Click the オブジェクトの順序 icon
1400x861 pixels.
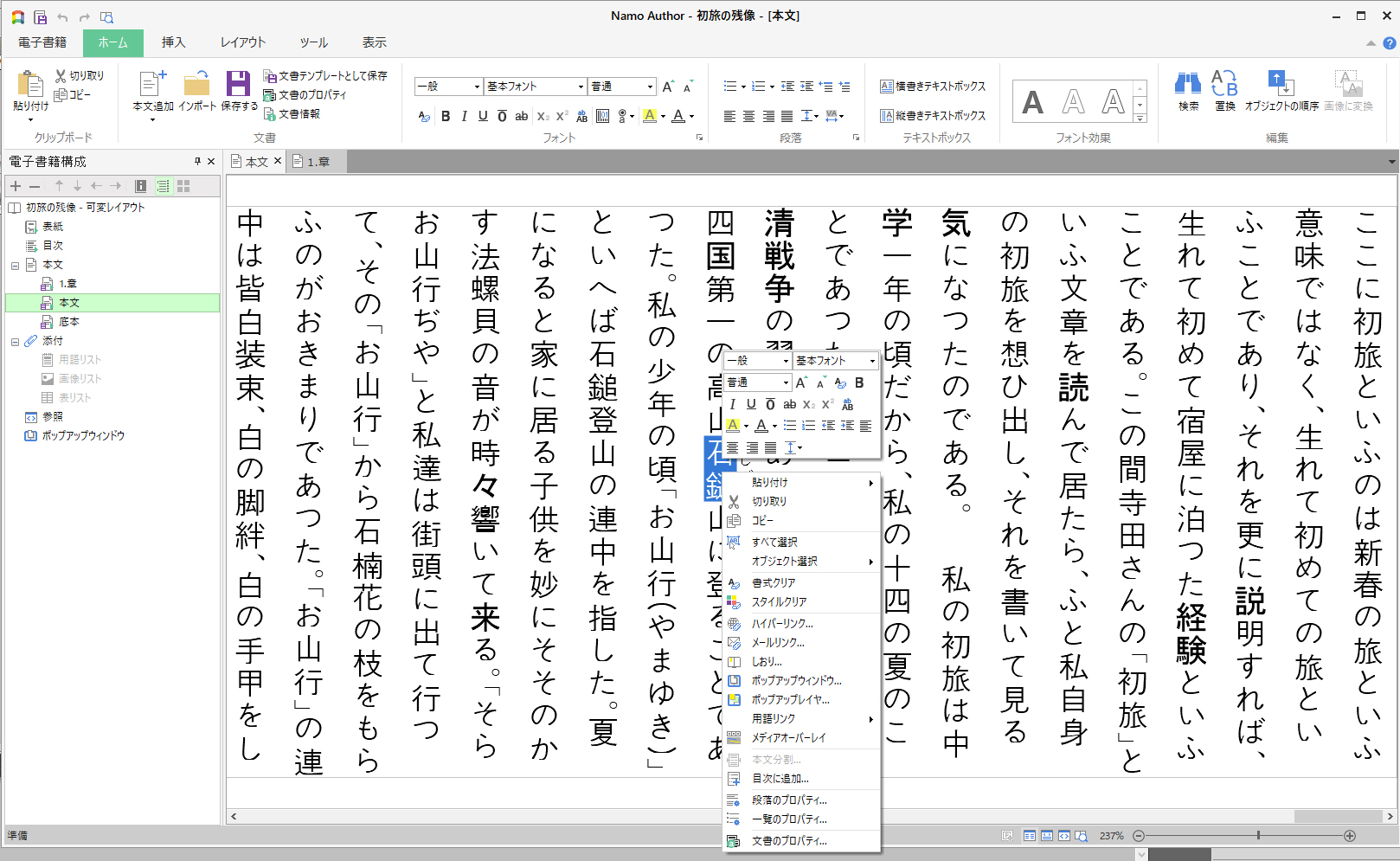pyautogui.click(x=1281, y=84)
